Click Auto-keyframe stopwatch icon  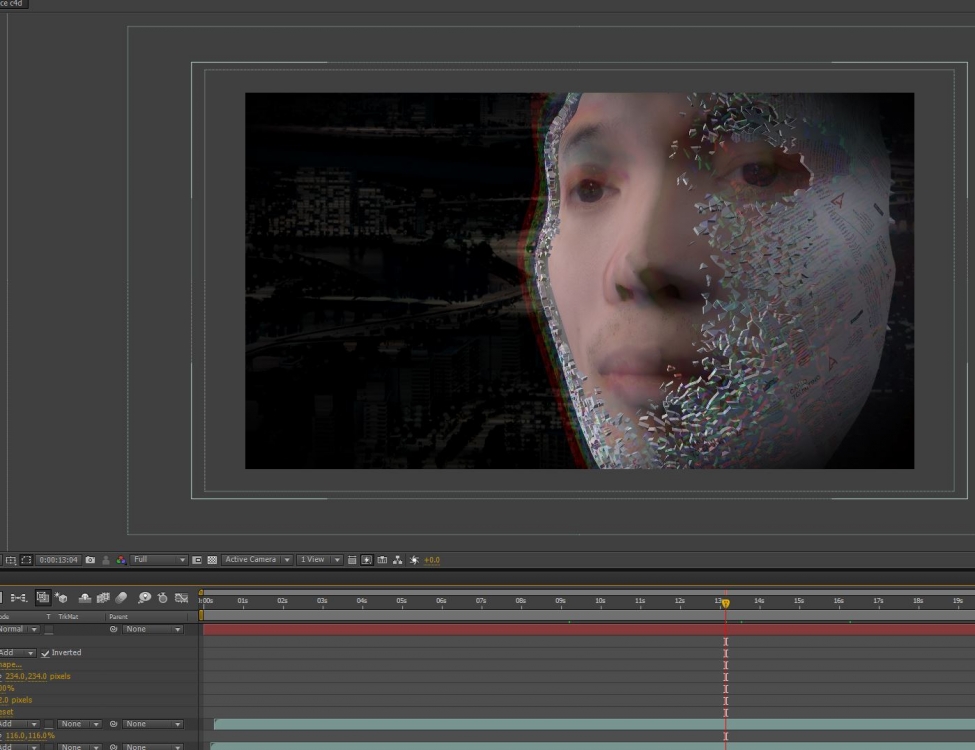162,598
